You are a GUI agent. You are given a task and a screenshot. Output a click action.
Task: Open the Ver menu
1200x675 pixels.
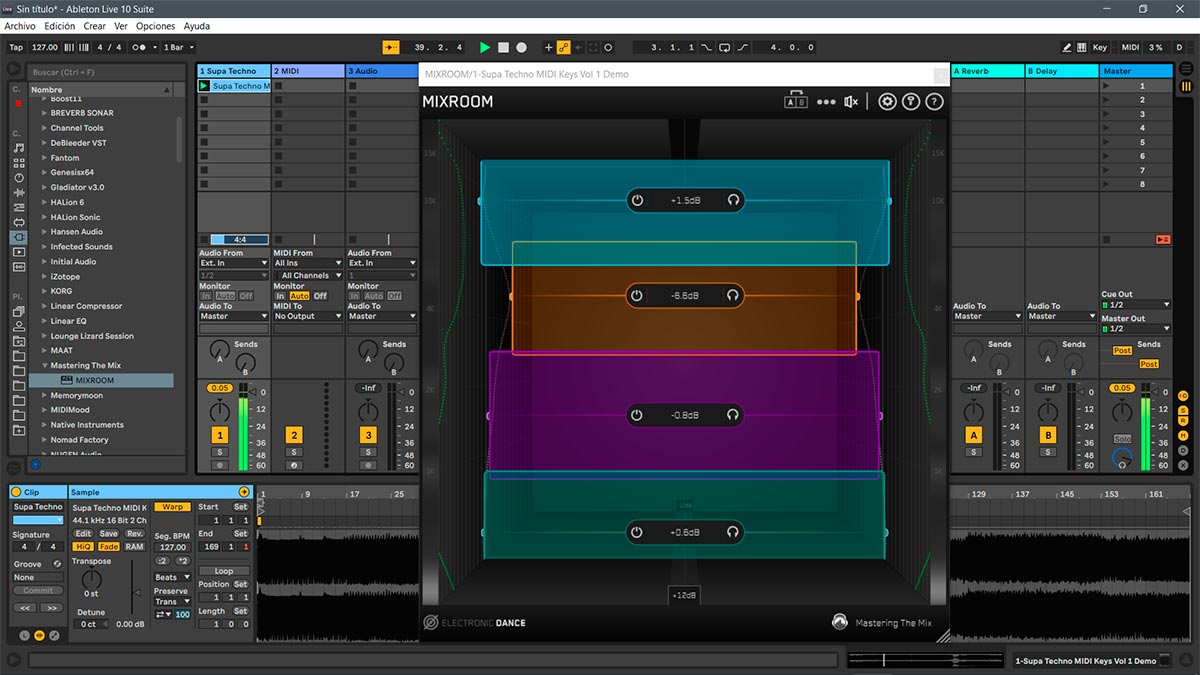pos(121,26)
